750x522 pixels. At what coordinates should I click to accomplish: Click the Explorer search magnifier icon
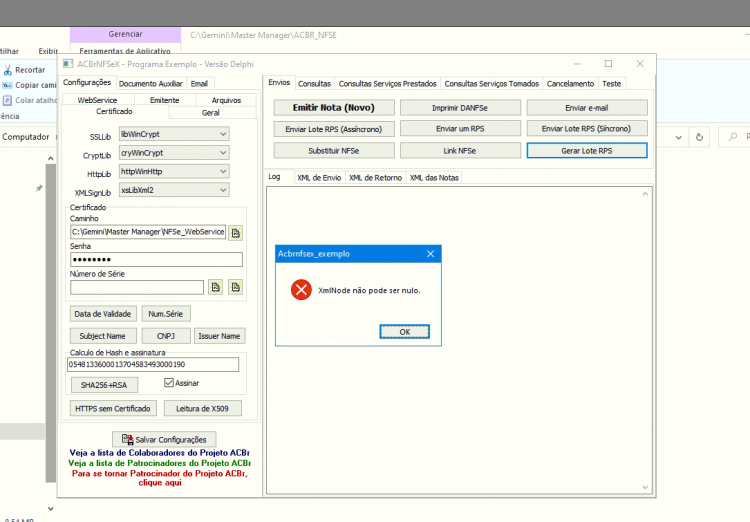click(x=732, y=137)
